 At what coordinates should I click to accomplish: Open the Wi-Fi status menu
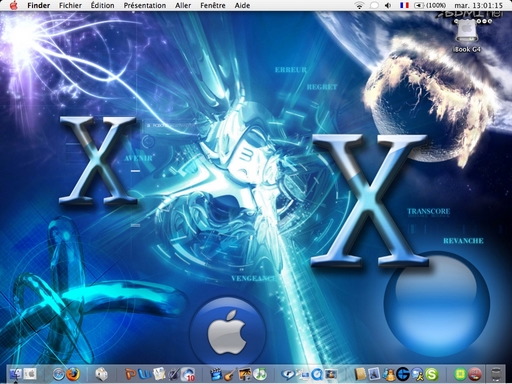point(359,5)
